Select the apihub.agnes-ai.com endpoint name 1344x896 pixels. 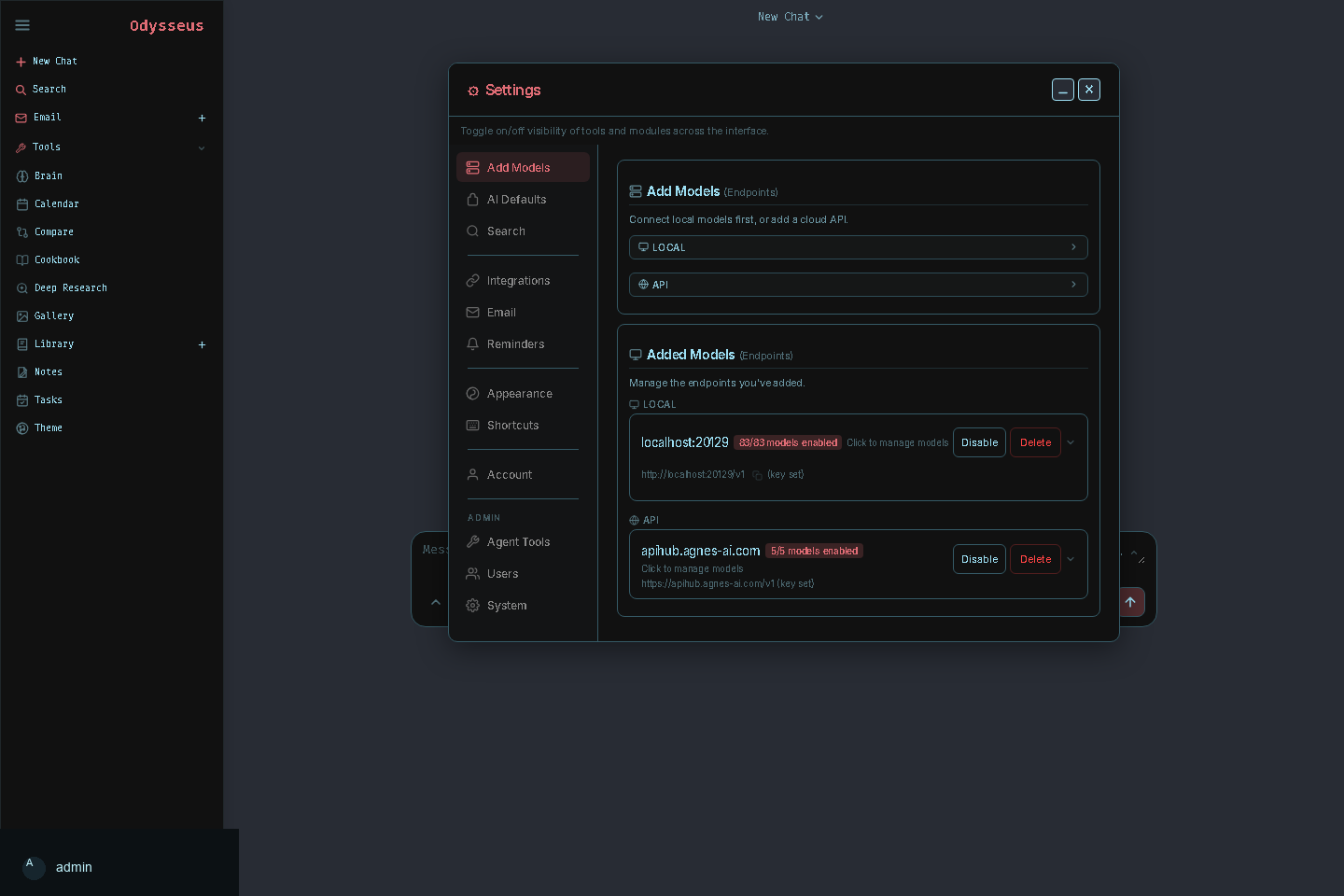click(x=700, y=551)
